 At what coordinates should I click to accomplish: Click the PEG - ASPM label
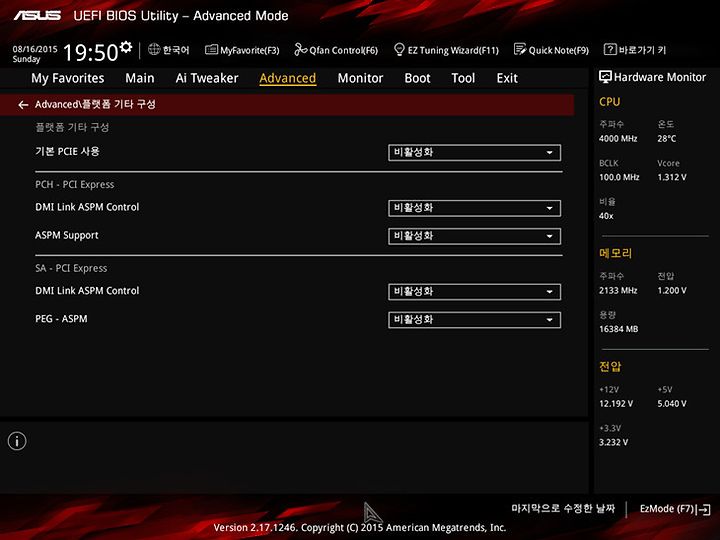tap(62, 319)
